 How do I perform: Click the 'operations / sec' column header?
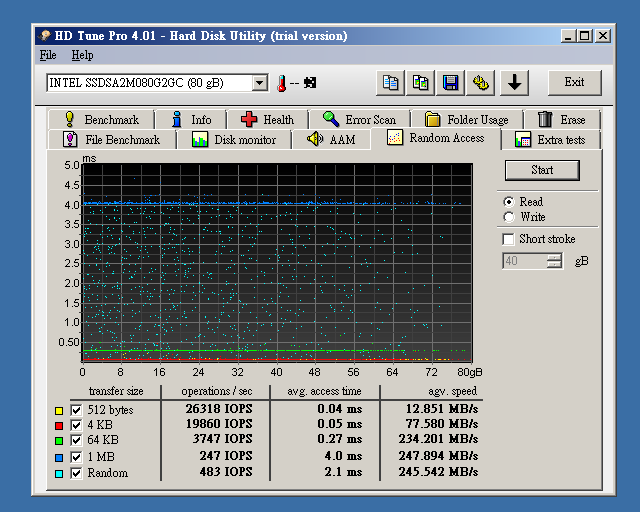coord(217,391)
